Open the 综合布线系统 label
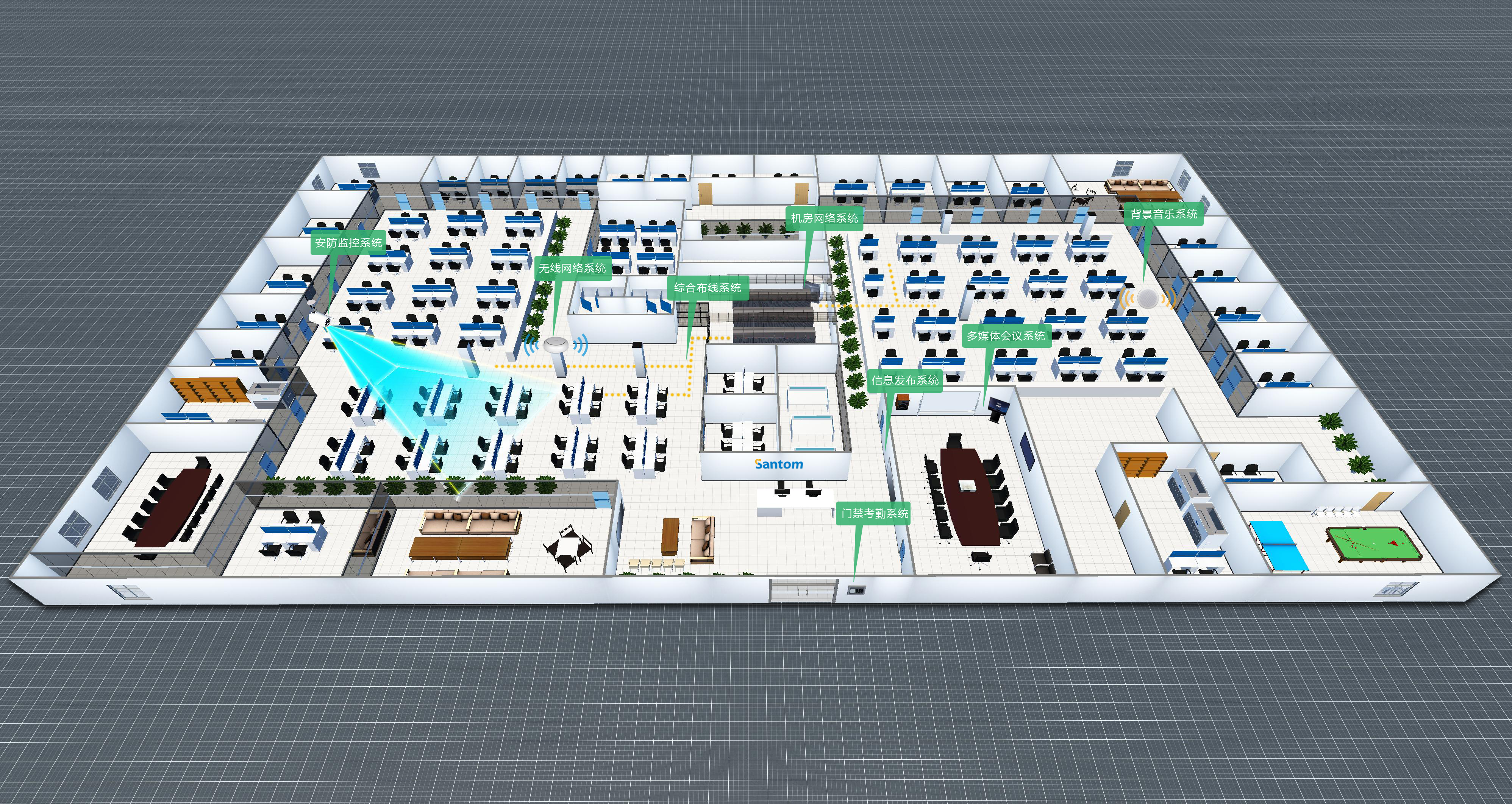The image size is (1512, 804). [x=707, y=288]
